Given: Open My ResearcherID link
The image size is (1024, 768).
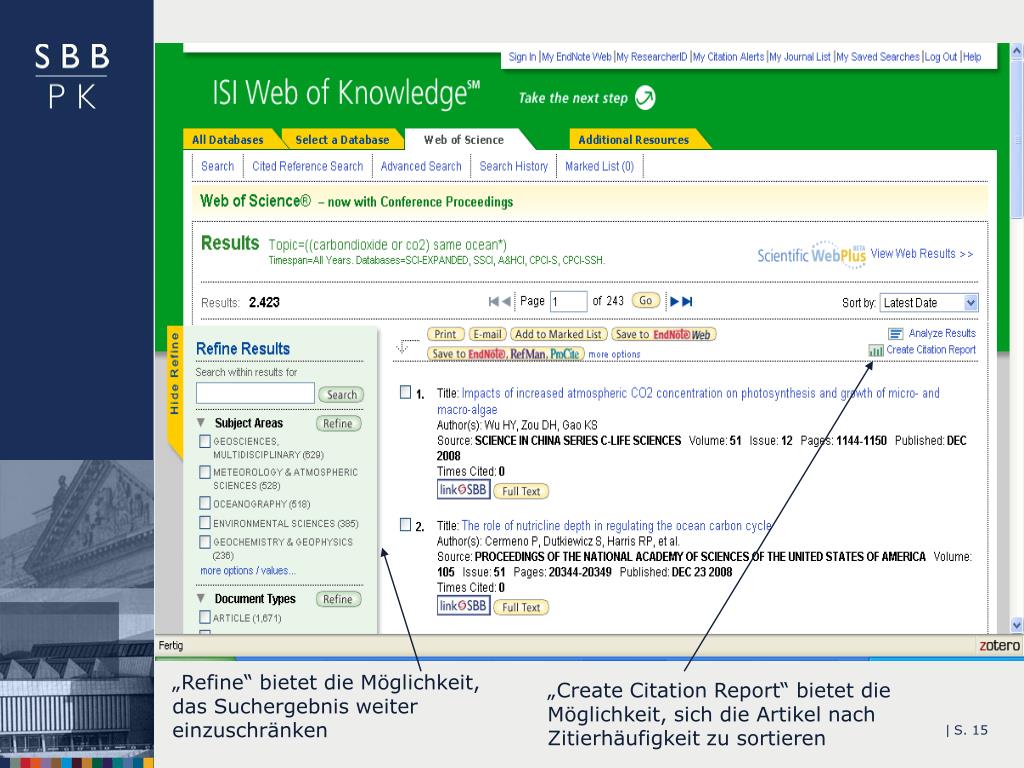Looking at the screenshot, I should [x=652, y=57].
